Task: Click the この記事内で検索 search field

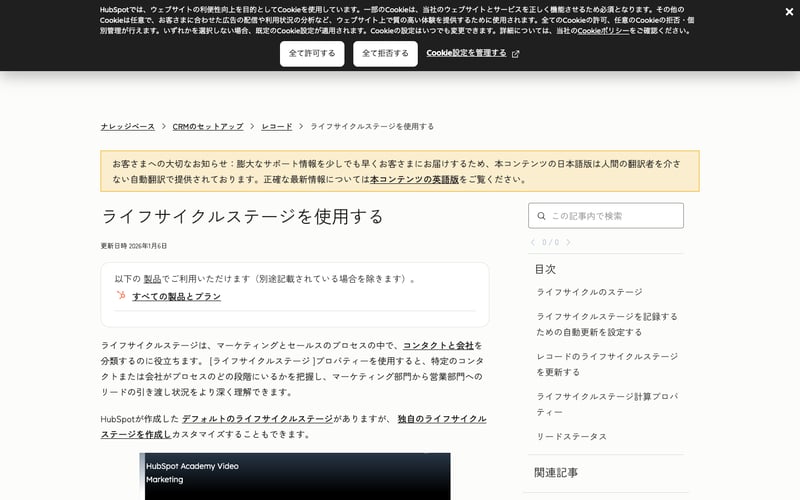Action: pos(606,216)
